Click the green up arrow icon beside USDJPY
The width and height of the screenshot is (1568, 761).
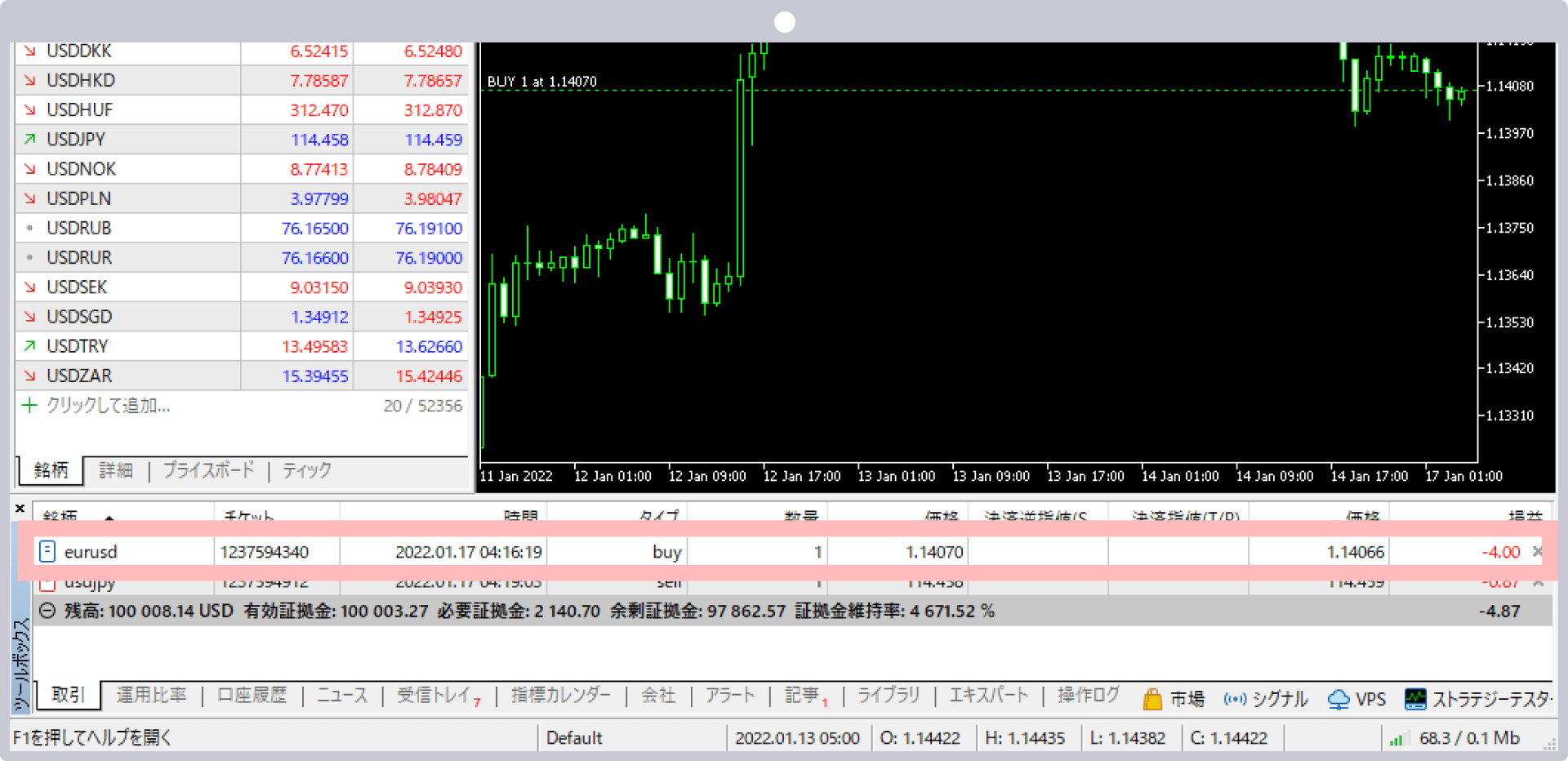29,140
